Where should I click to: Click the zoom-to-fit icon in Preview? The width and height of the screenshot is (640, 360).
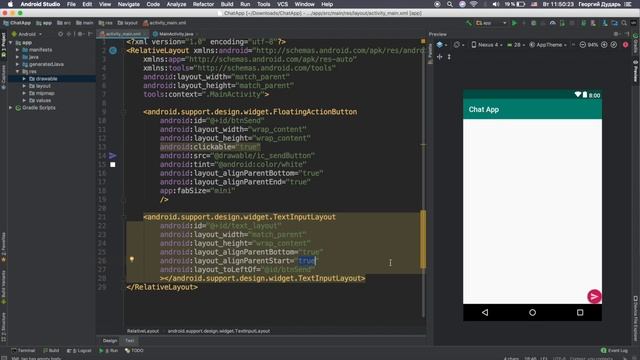pos(613,45)
